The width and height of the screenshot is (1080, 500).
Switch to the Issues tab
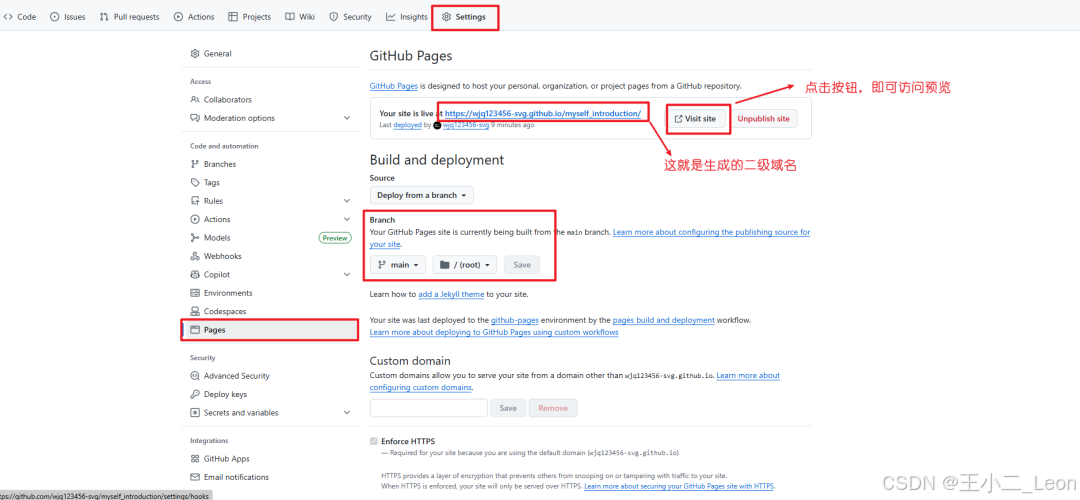tap(68, 17)
